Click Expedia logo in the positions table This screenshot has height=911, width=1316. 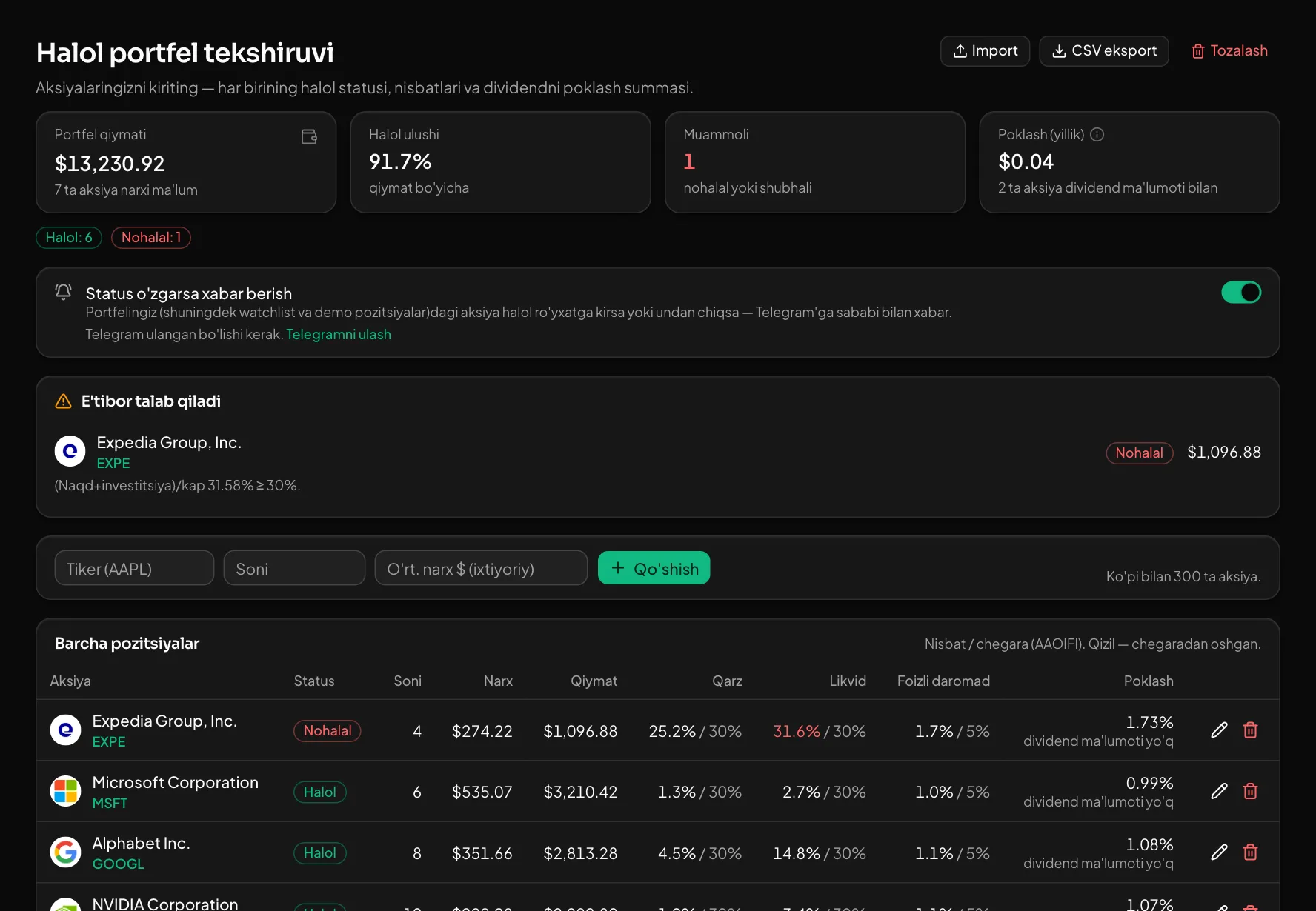[x=65, y=730]
